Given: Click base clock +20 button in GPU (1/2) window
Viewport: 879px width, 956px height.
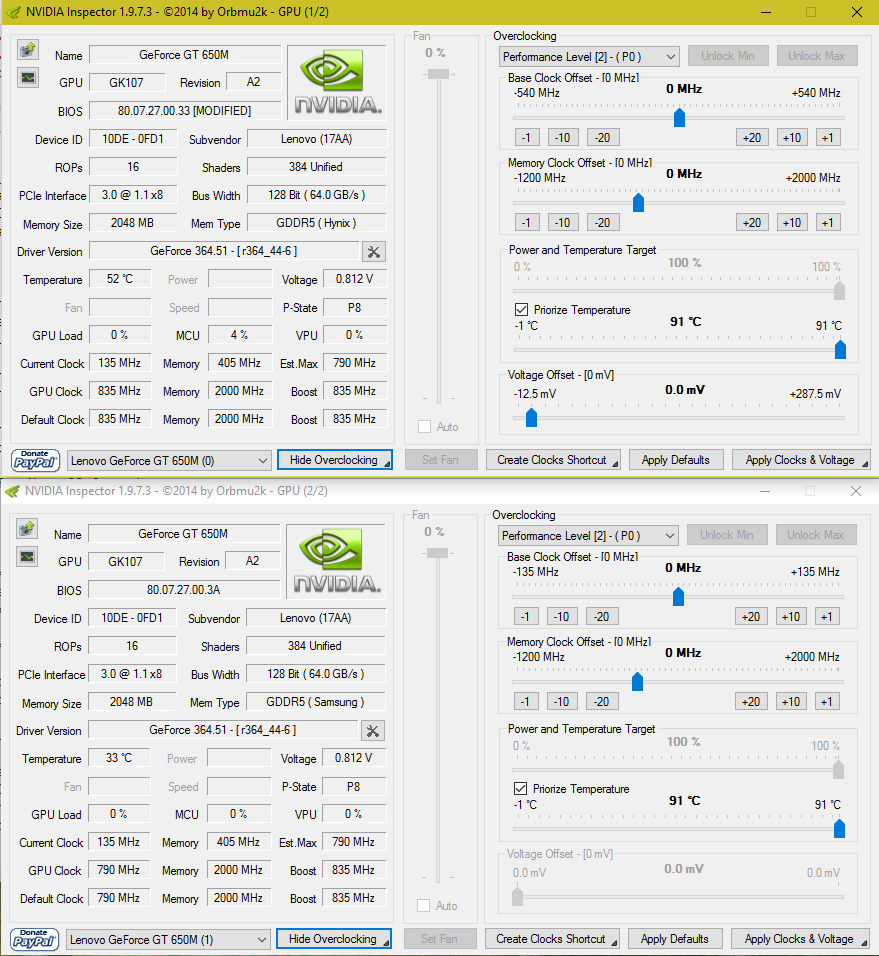Looking at the screenshot, I should [x=752, y=137].
